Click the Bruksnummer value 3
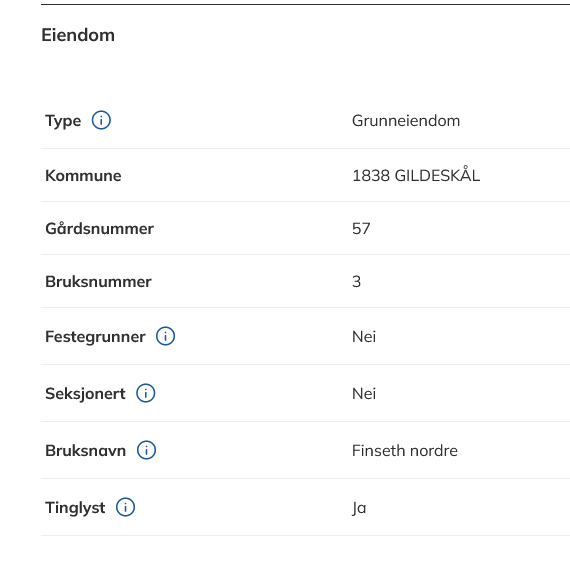 coord(356,282)
